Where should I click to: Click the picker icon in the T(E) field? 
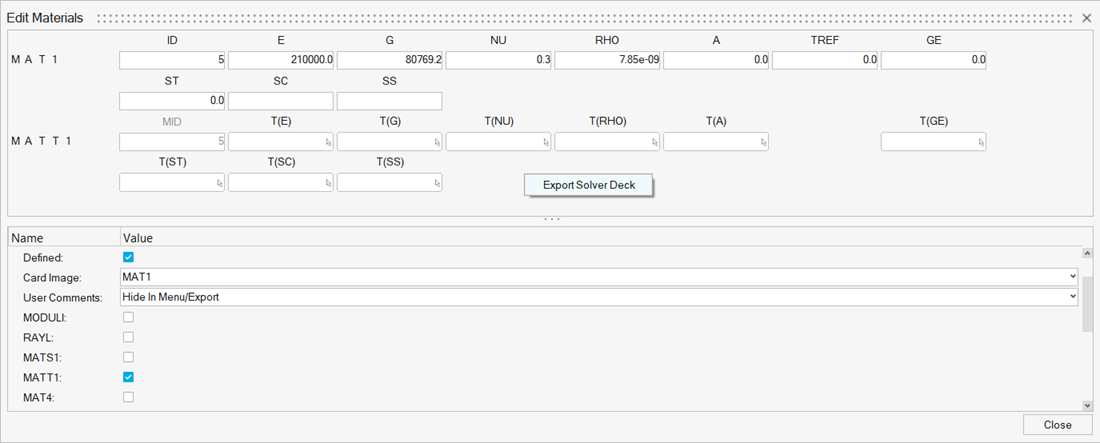(327, 143)
